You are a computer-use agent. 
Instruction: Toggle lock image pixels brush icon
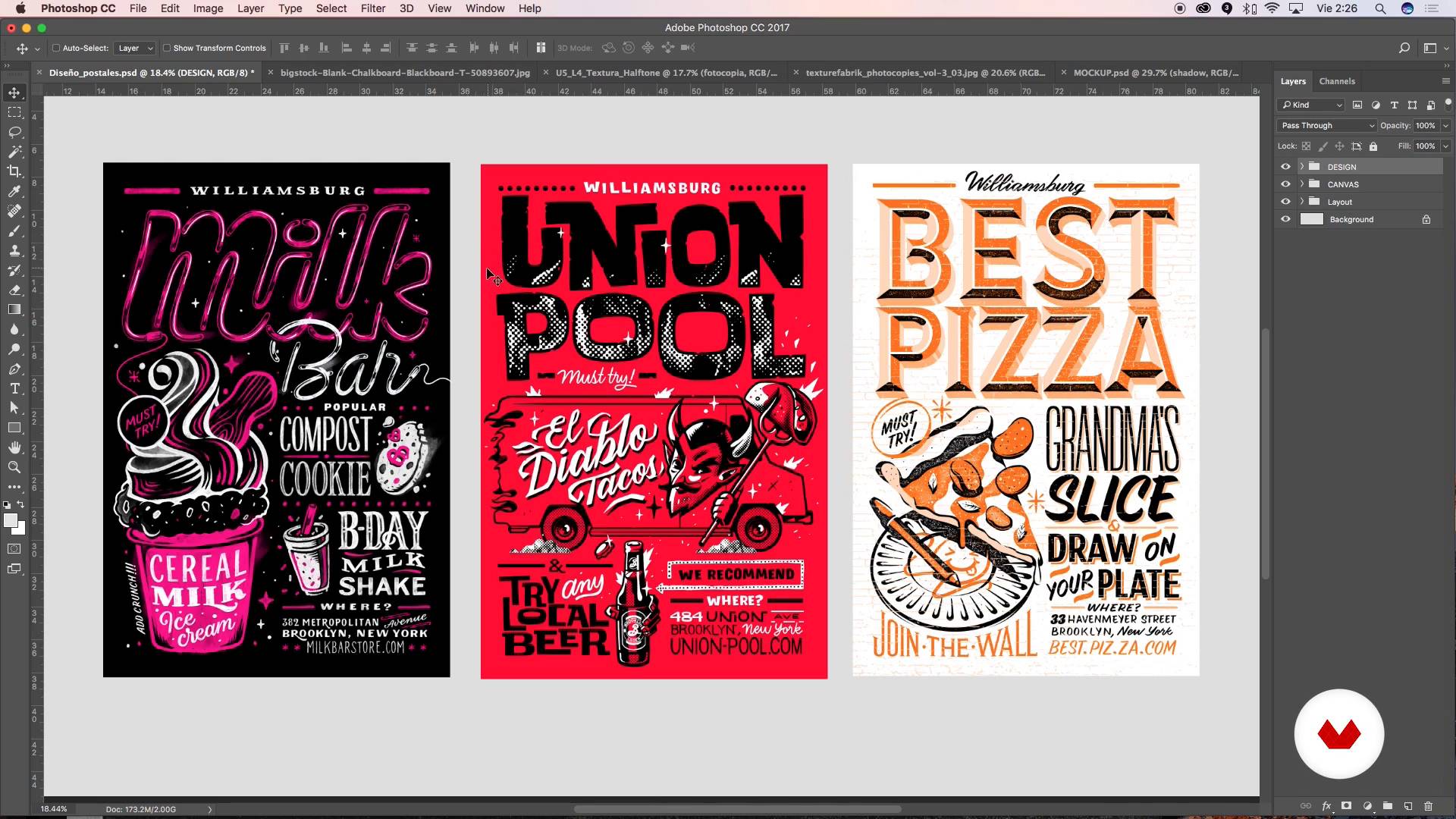pyautogui.click(x=1323, y=146)
